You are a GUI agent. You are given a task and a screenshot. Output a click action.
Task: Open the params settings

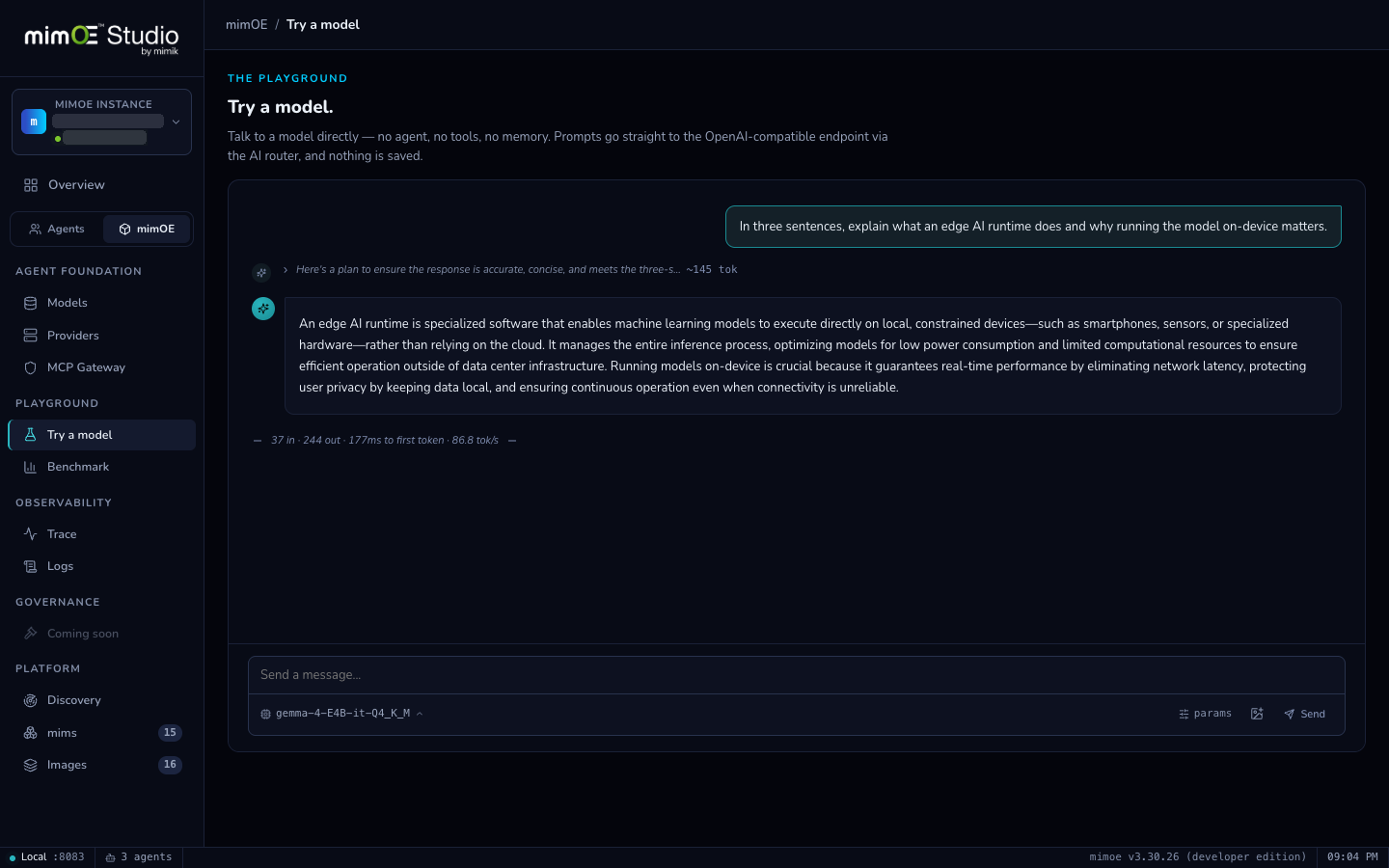point(1206,714)
